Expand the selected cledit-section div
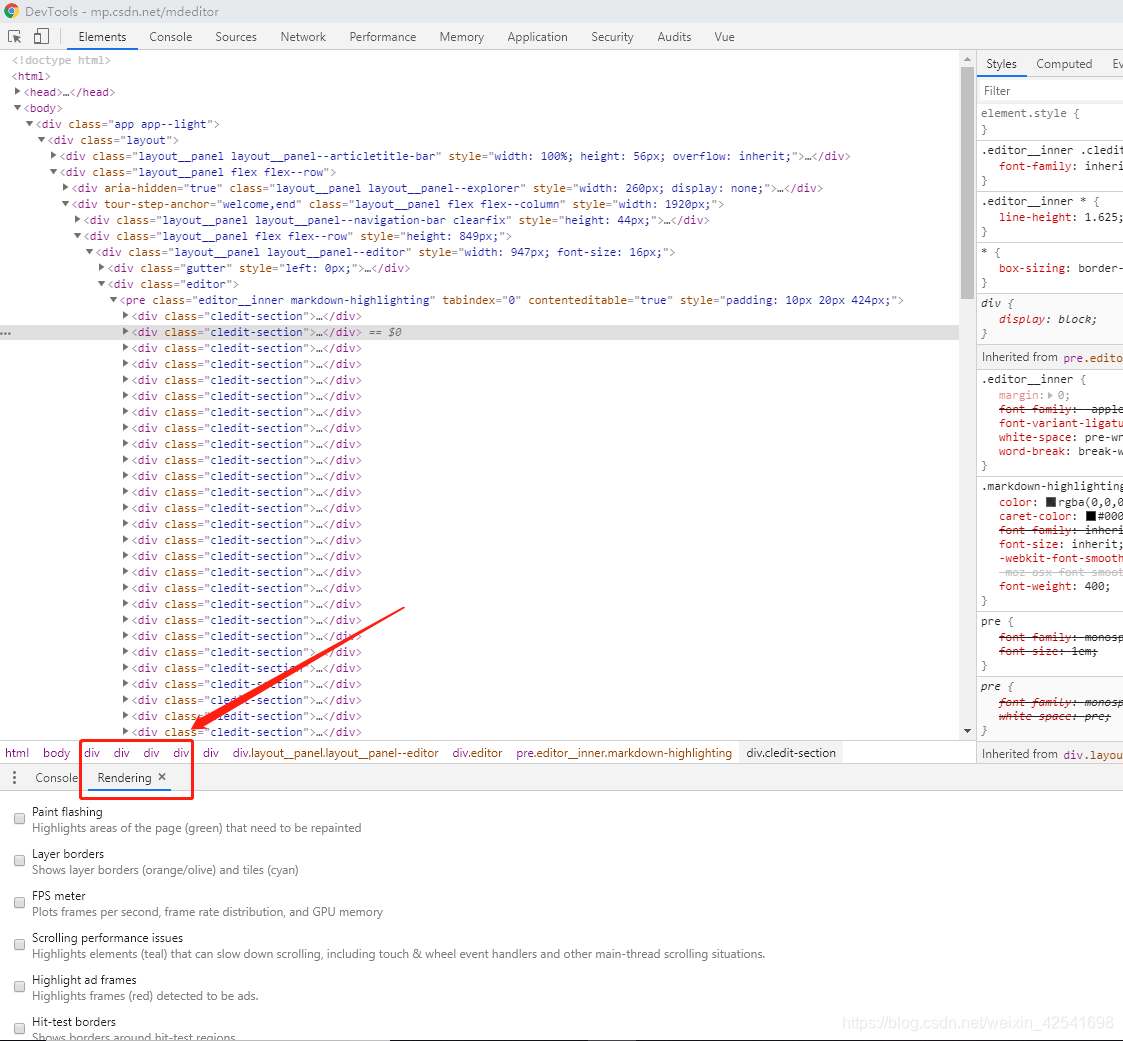1123x1041 pixels. [x=125, y=331]
